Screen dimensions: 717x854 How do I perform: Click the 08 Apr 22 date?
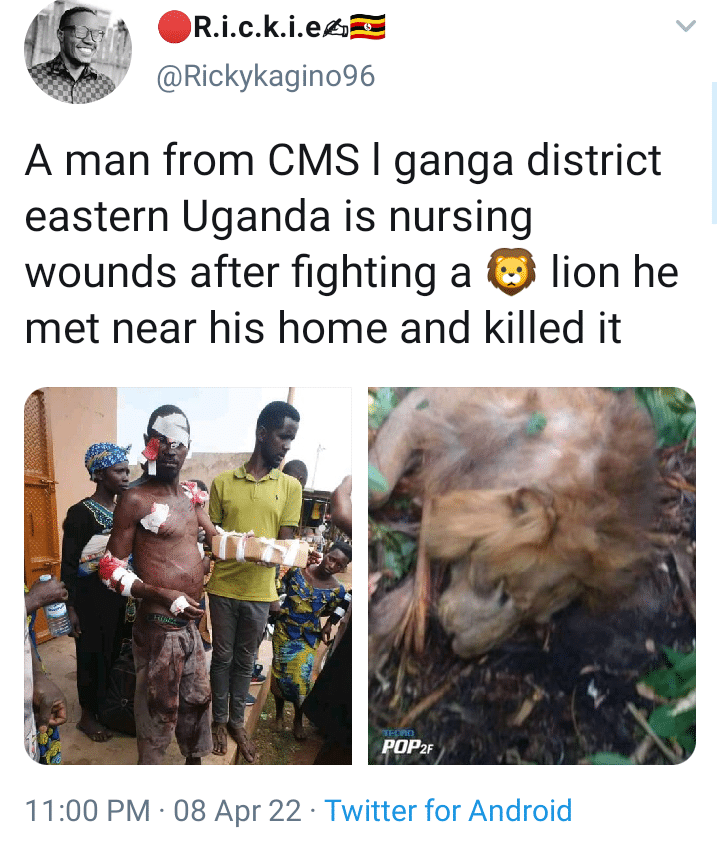[x=237, y=810]
